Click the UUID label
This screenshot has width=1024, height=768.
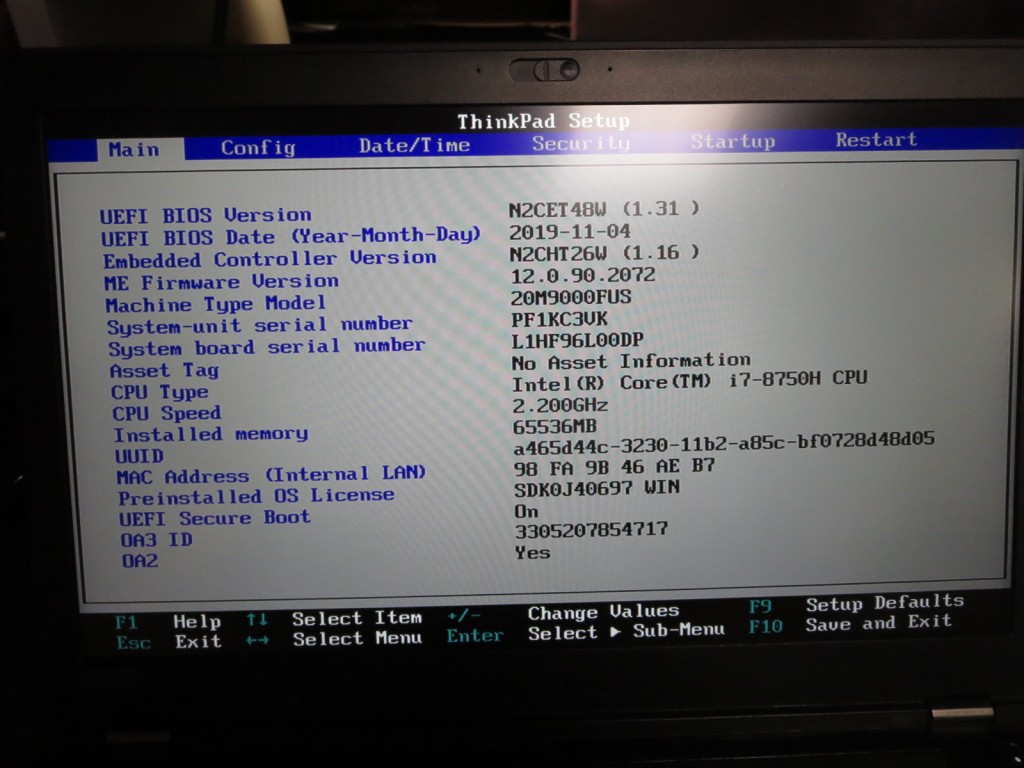[139, 455]
